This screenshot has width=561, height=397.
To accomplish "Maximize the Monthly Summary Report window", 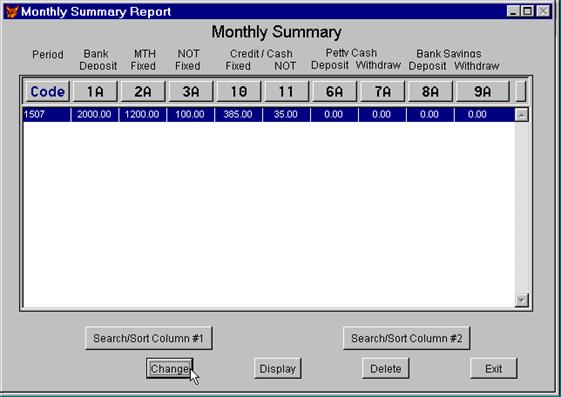I will point(527,11).
